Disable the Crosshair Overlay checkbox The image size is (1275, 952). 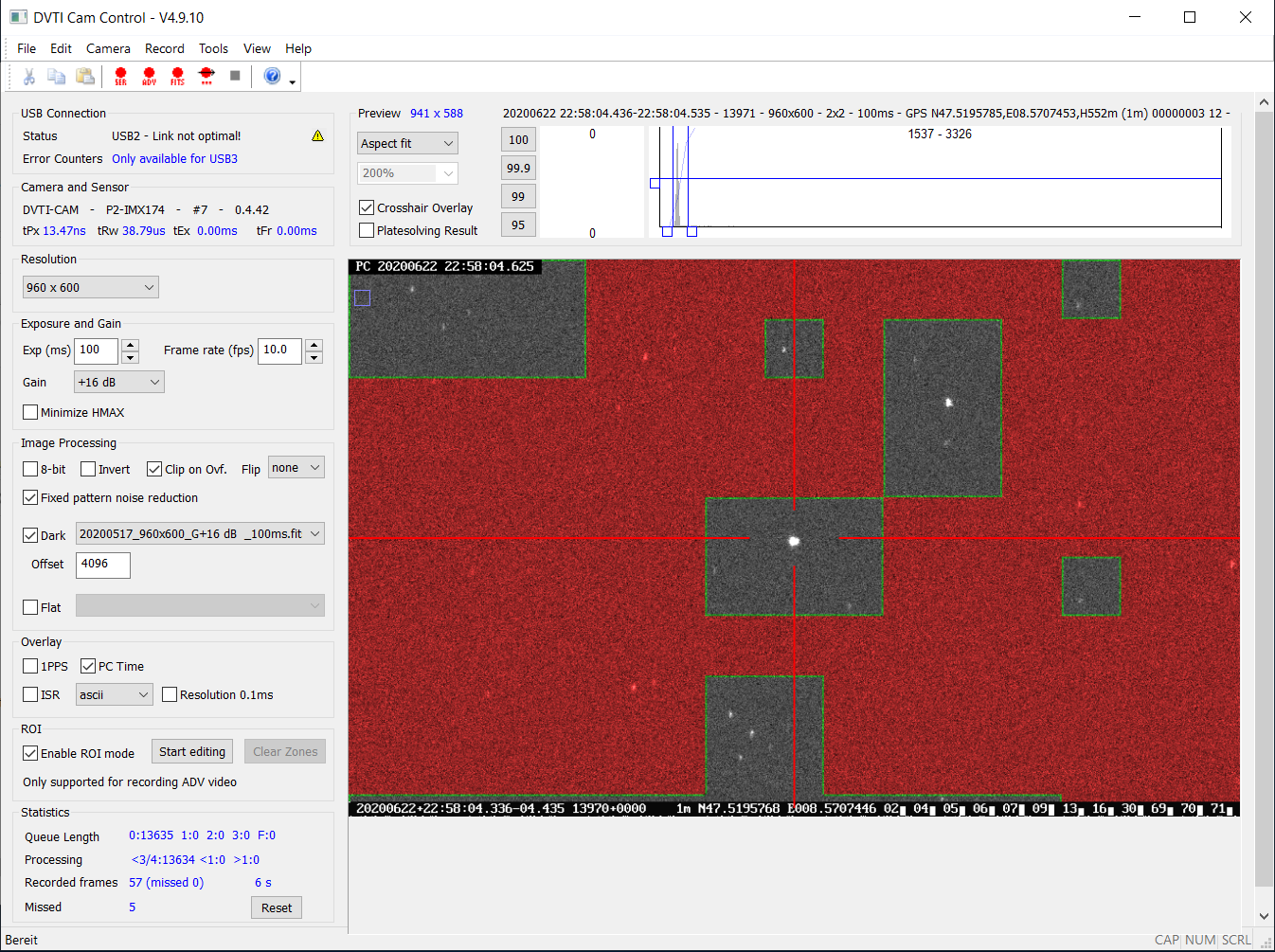367,207
